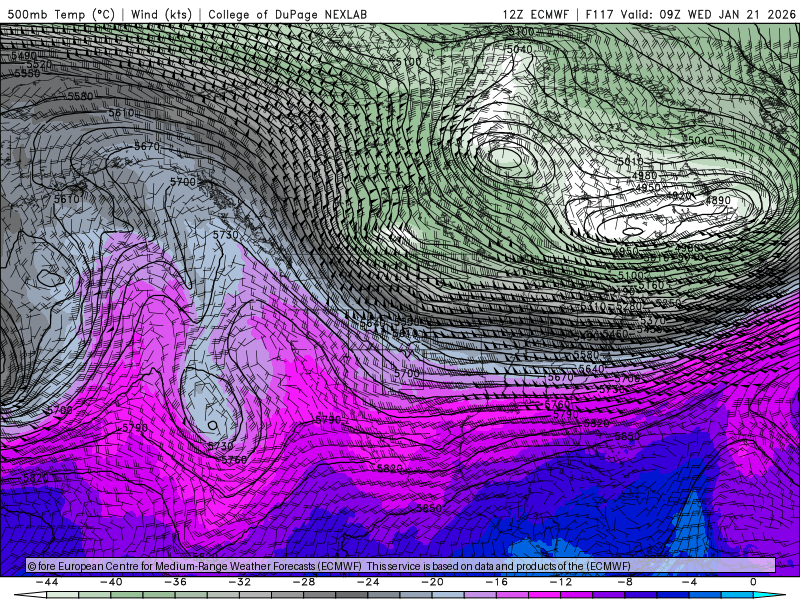Click the 5640 height contour label
The height and width of the screenshot is (600, 800).
pyautogui.click(x=591, y=368)
